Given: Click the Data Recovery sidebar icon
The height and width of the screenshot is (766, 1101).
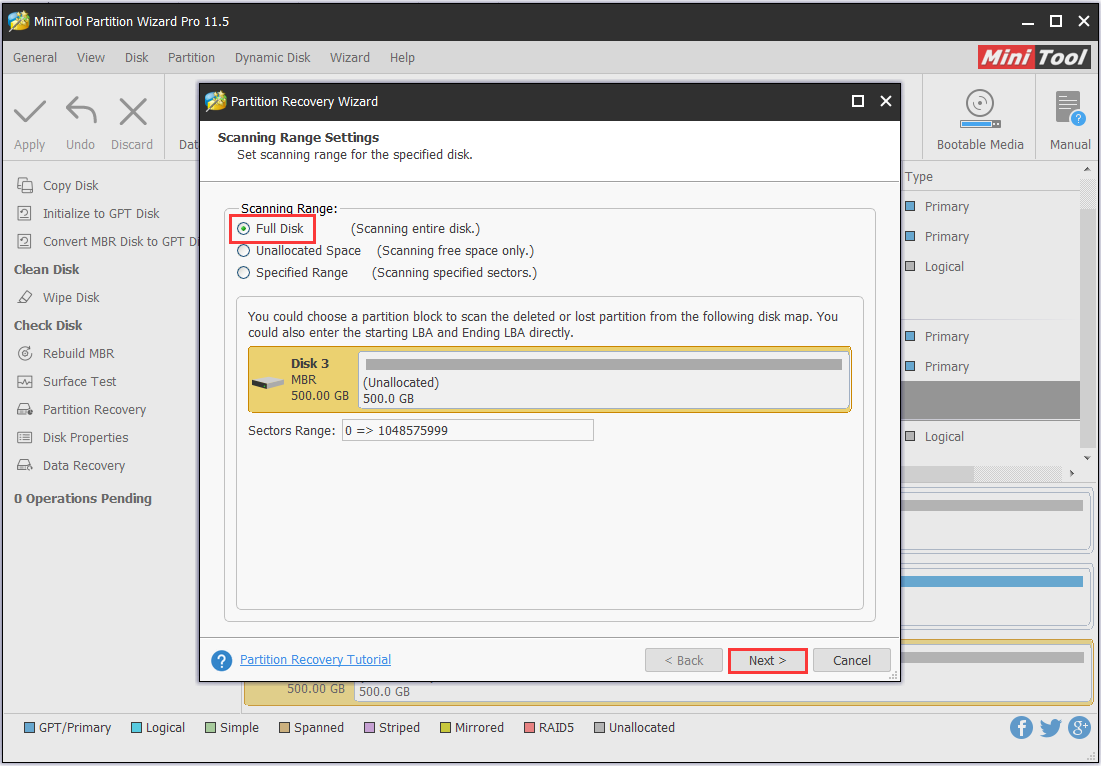Looking at the screenshot, I should 25,465.
